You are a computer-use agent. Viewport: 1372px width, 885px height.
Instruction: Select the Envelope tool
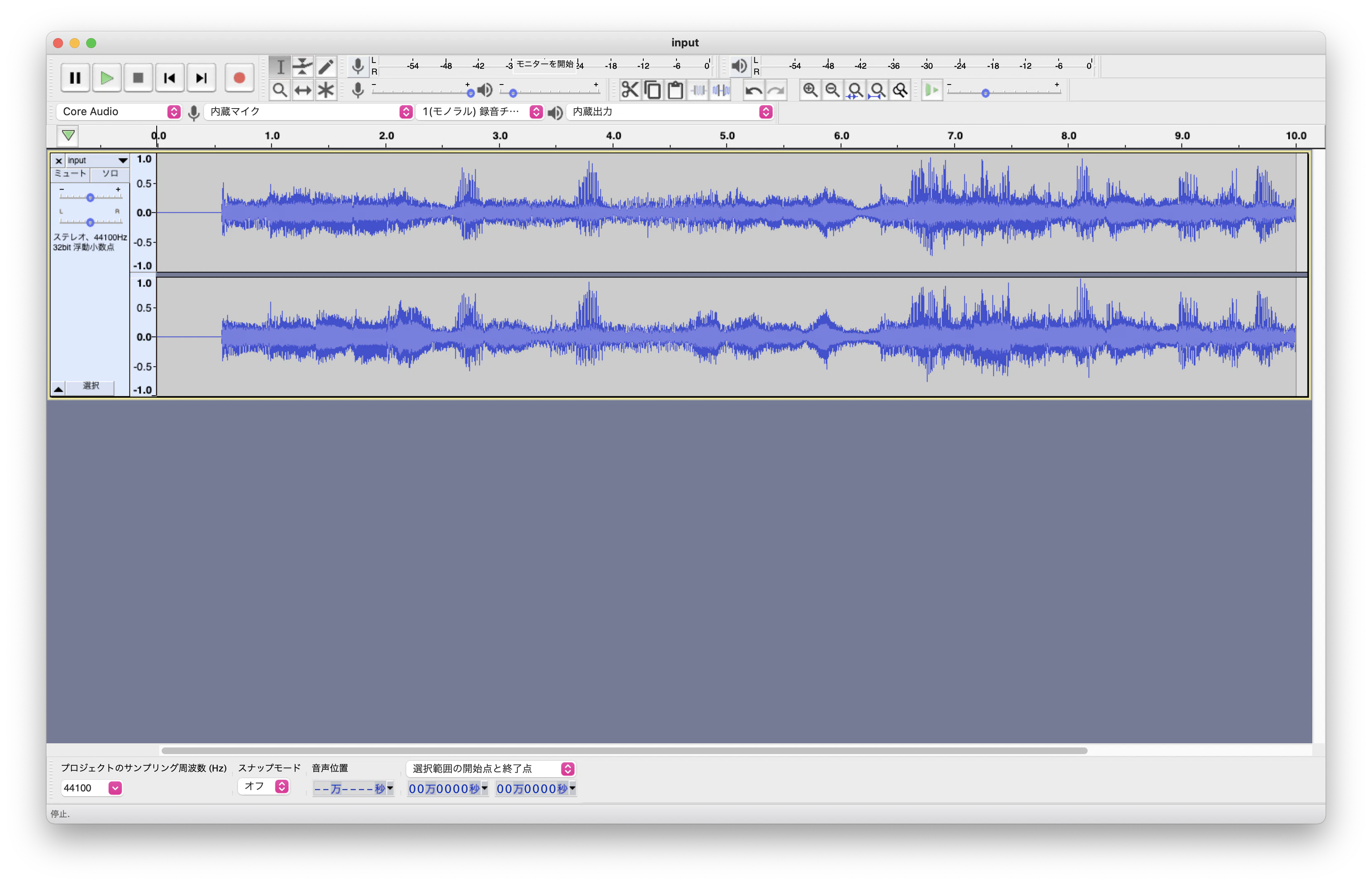[x=302, y=67]
